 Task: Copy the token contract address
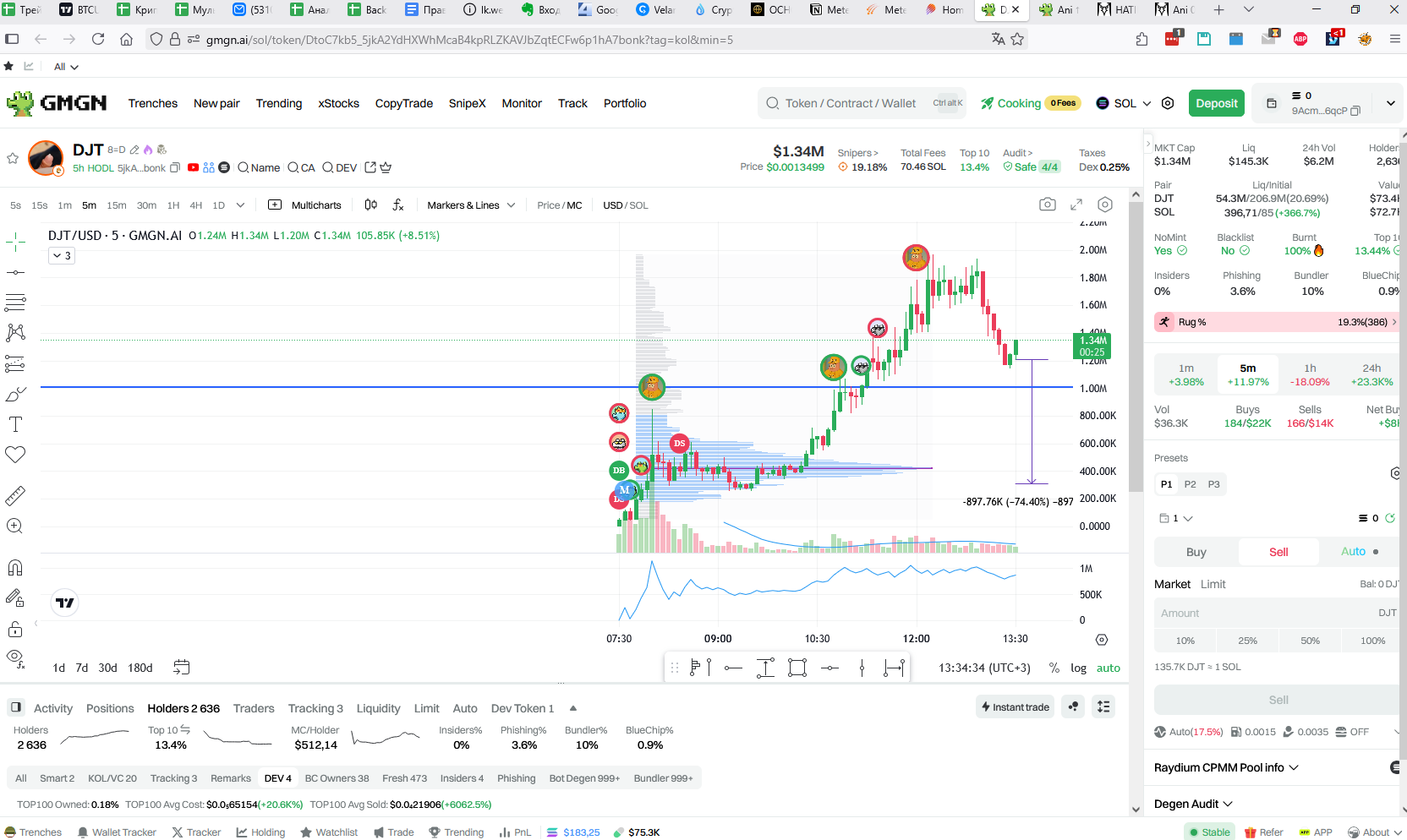(x=175, y=168)
